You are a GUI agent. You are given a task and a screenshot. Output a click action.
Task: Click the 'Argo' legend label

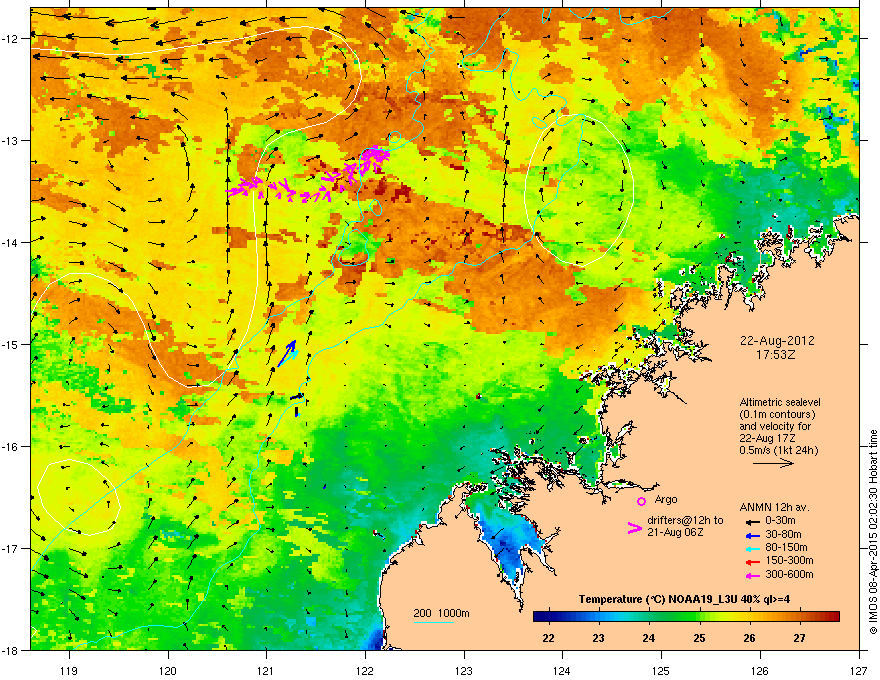click(x=666, y=499)
